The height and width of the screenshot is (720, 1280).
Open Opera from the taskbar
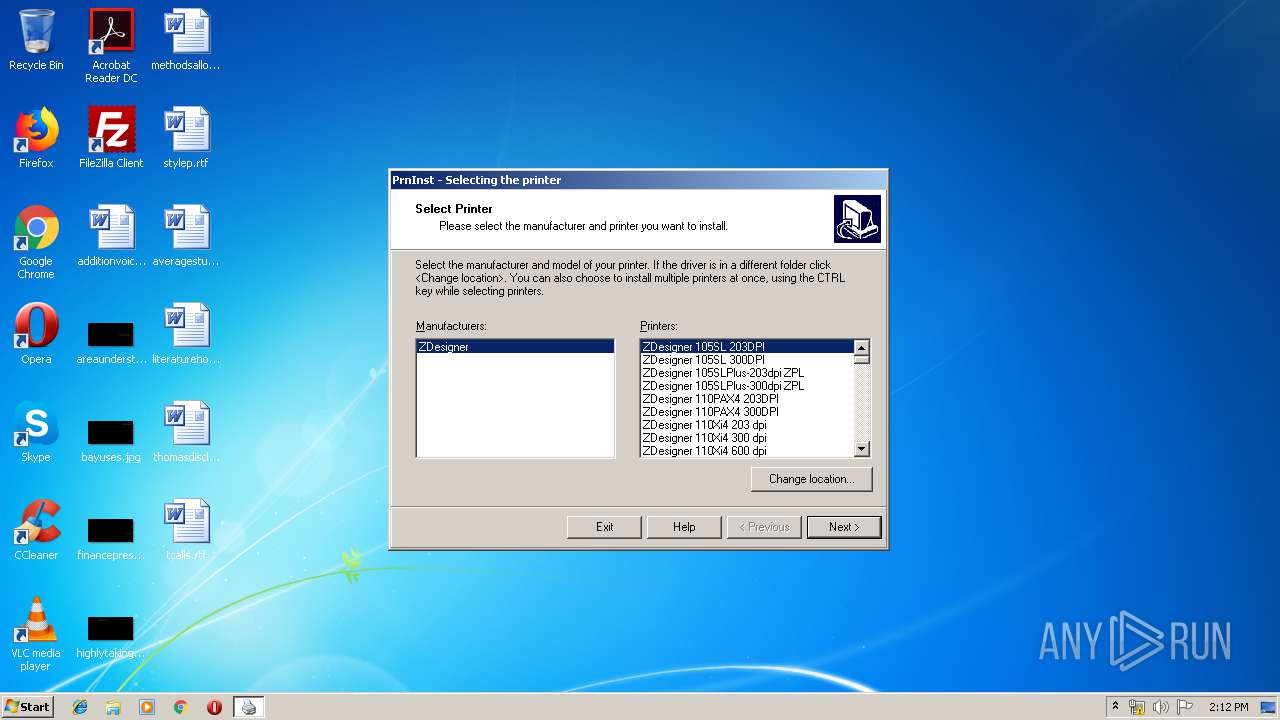214,707
